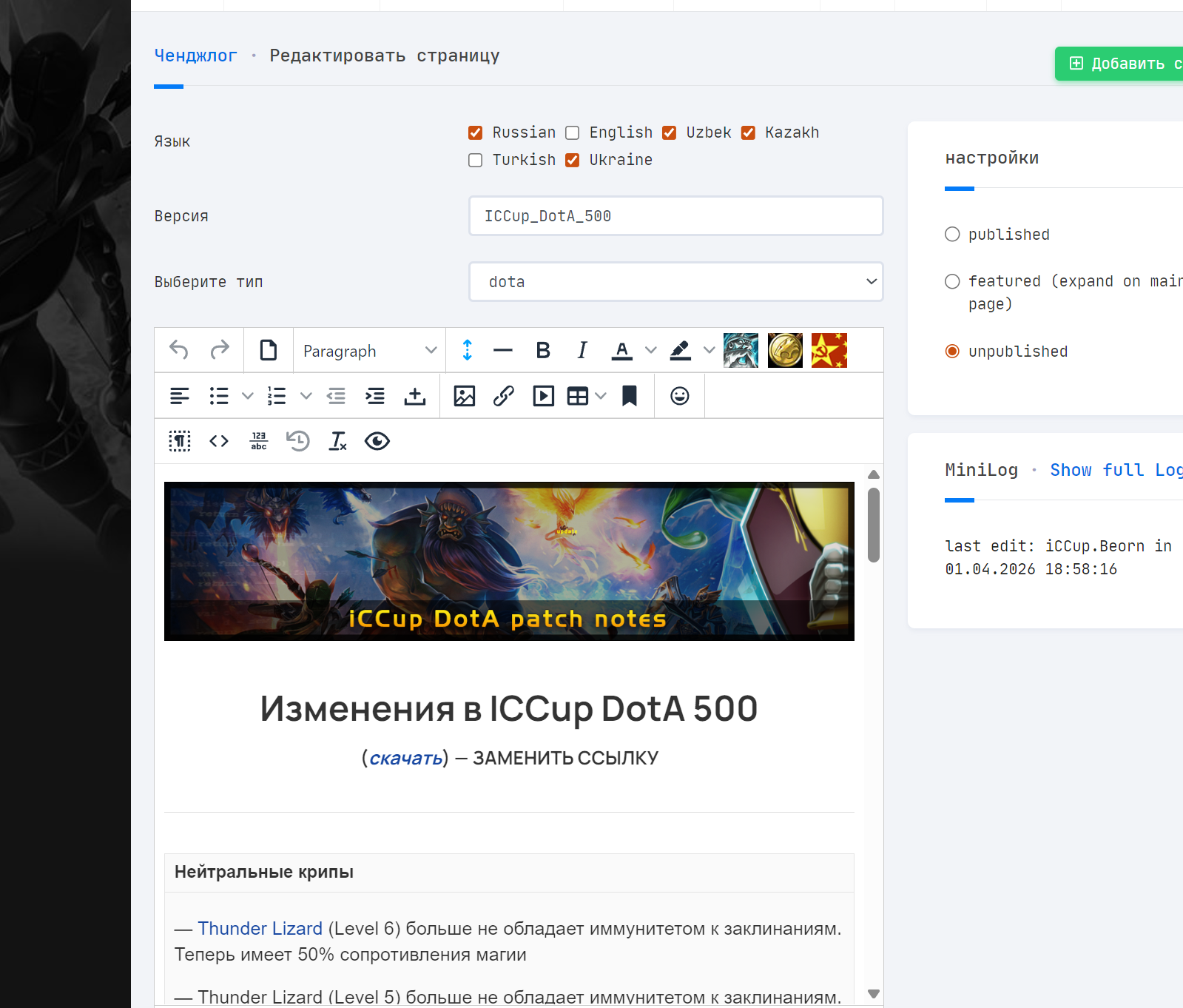Click the Версия input field
This screenshot has height=1008, width=1183.
(676, 216)
